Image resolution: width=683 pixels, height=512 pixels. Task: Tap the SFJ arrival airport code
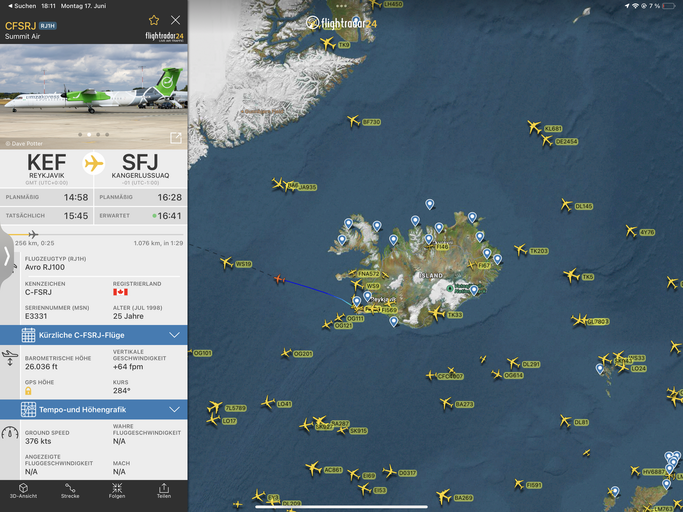(x=140, y=162)
